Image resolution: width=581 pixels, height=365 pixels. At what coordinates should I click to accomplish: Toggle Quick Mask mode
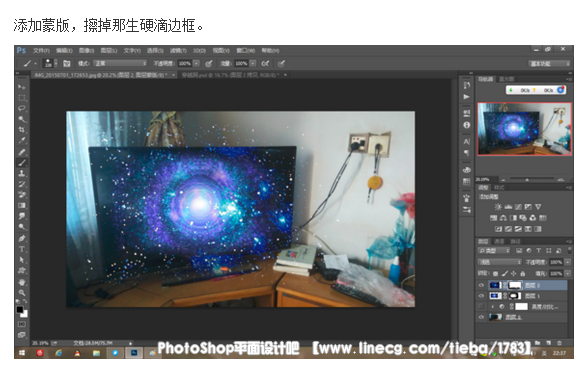coord(22,324)
